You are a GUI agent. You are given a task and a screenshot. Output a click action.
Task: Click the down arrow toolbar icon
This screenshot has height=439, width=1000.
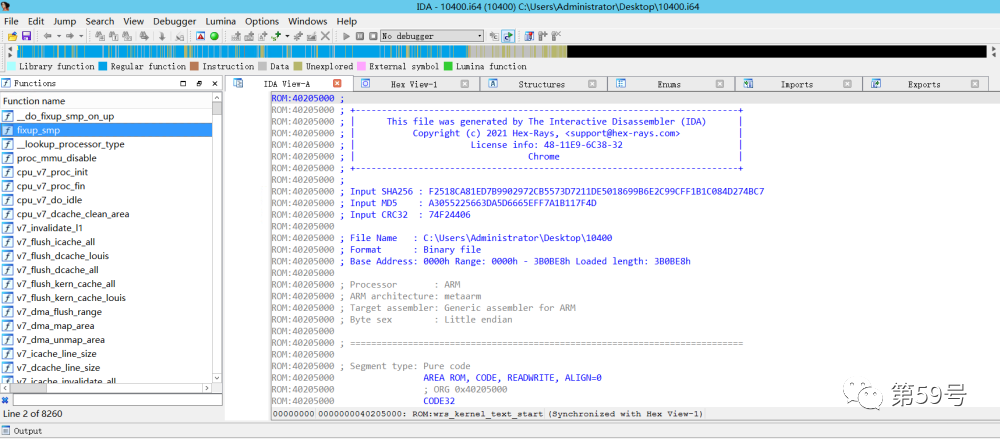point(162,36)
